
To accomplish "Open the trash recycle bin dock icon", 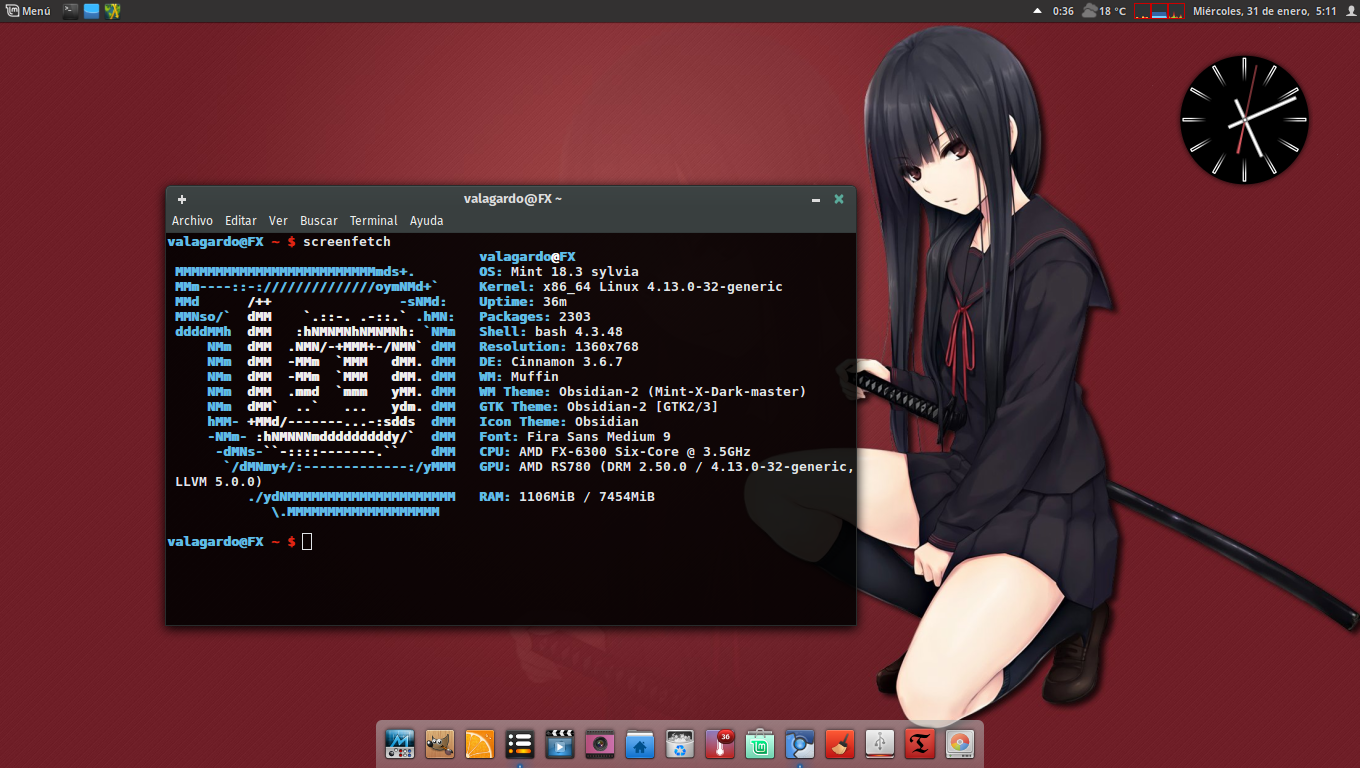I will tap(680, 744).
